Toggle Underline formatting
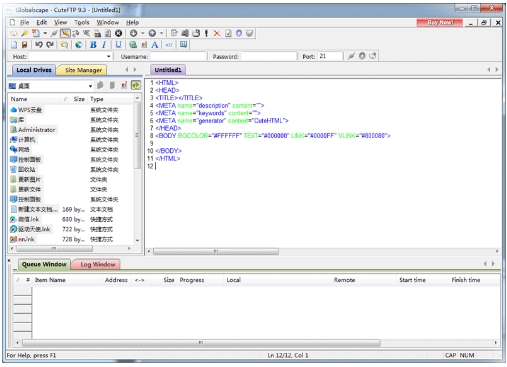507x367 pixels. coord(118,45)
